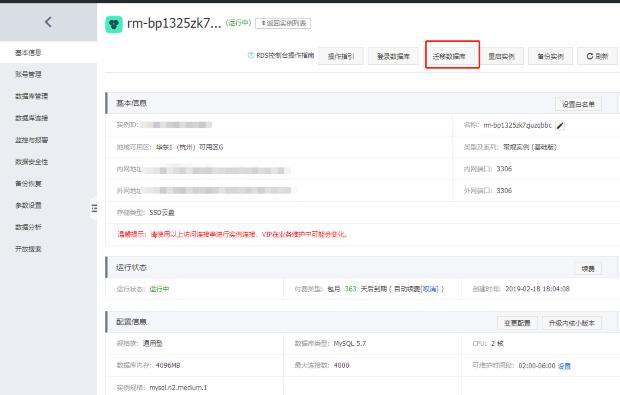Click the CPU value 2 核
Viewport: 620px width, 395px height.
click(x=497, y=344)
